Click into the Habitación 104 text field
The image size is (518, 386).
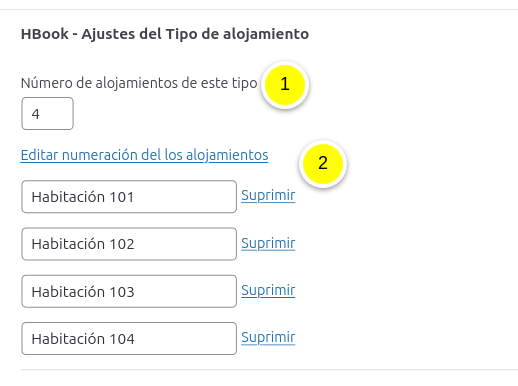click(x=129, y=339)
